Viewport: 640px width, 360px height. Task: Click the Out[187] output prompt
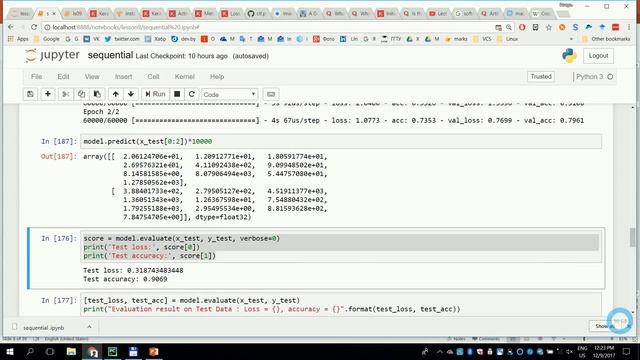coord(58,156)
